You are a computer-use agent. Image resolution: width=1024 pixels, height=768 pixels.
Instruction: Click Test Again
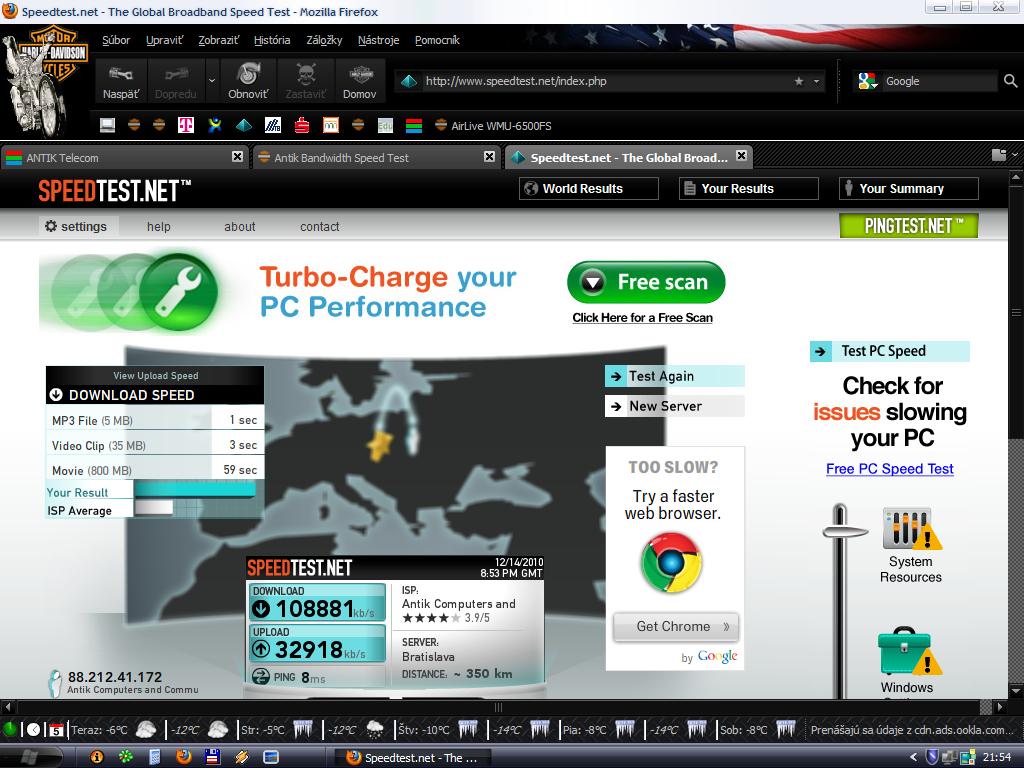tap(675, 376)
